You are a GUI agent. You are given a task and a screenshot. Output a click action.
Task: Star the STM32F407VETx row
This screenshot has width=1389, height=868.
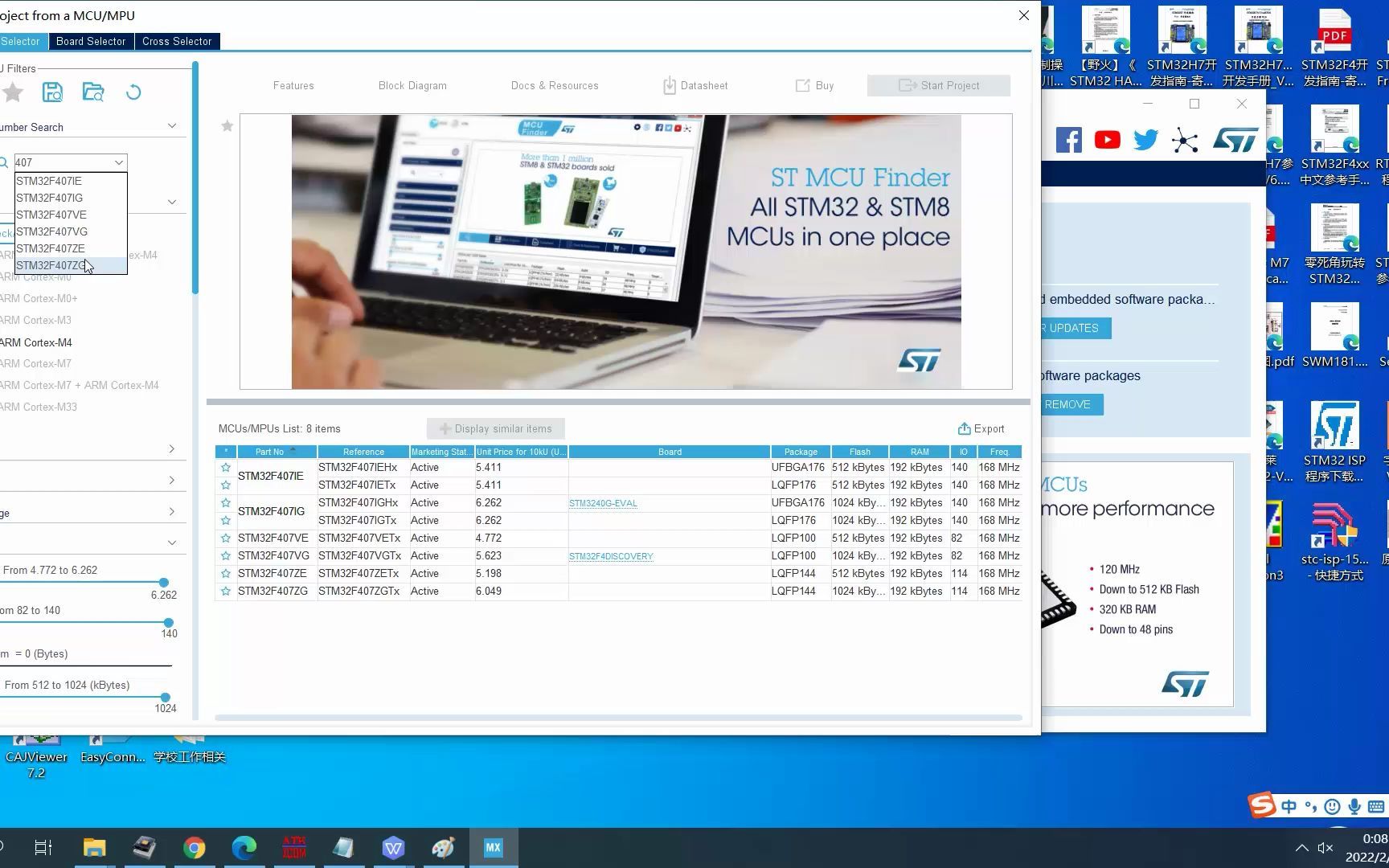[x=226, y=538]
